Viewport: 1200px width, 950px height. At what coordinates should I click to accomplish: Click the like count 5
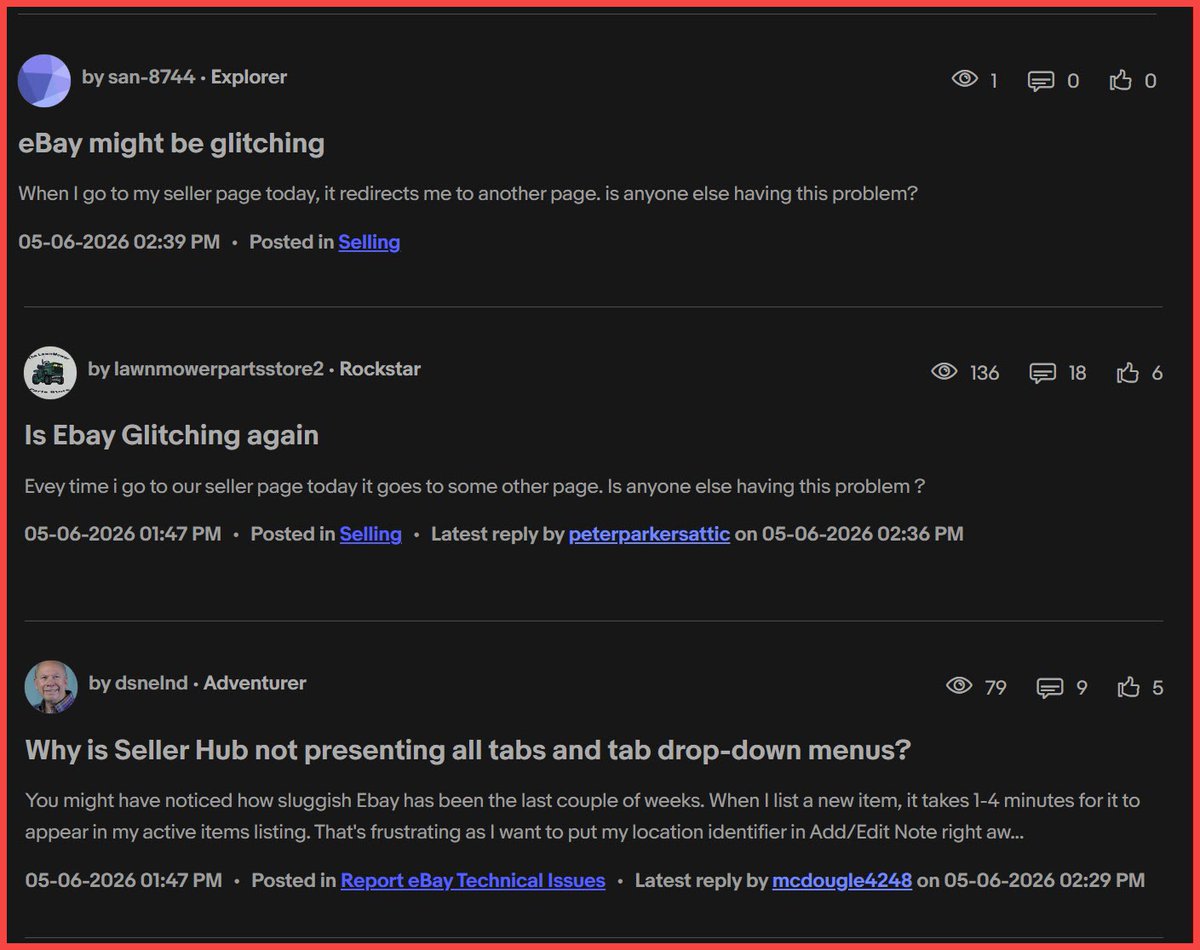[x=1158, y=687]
